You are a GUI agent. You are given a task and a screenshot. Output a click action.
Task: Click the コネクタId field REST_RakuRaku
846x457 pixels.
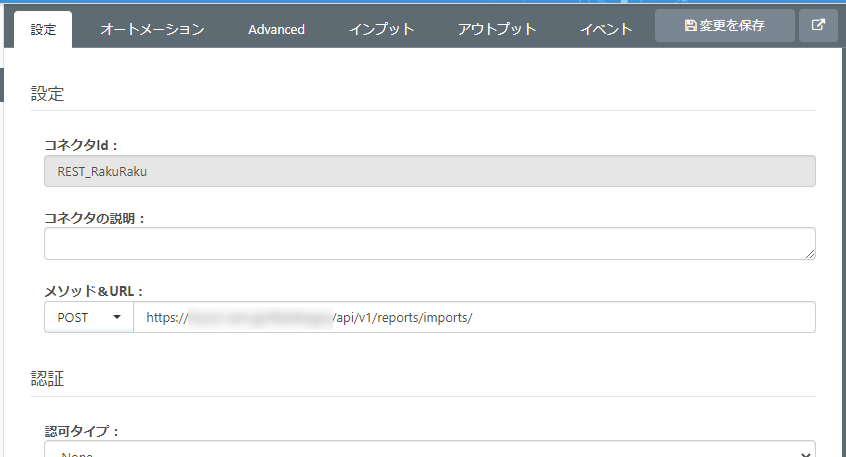pos(429,171)
